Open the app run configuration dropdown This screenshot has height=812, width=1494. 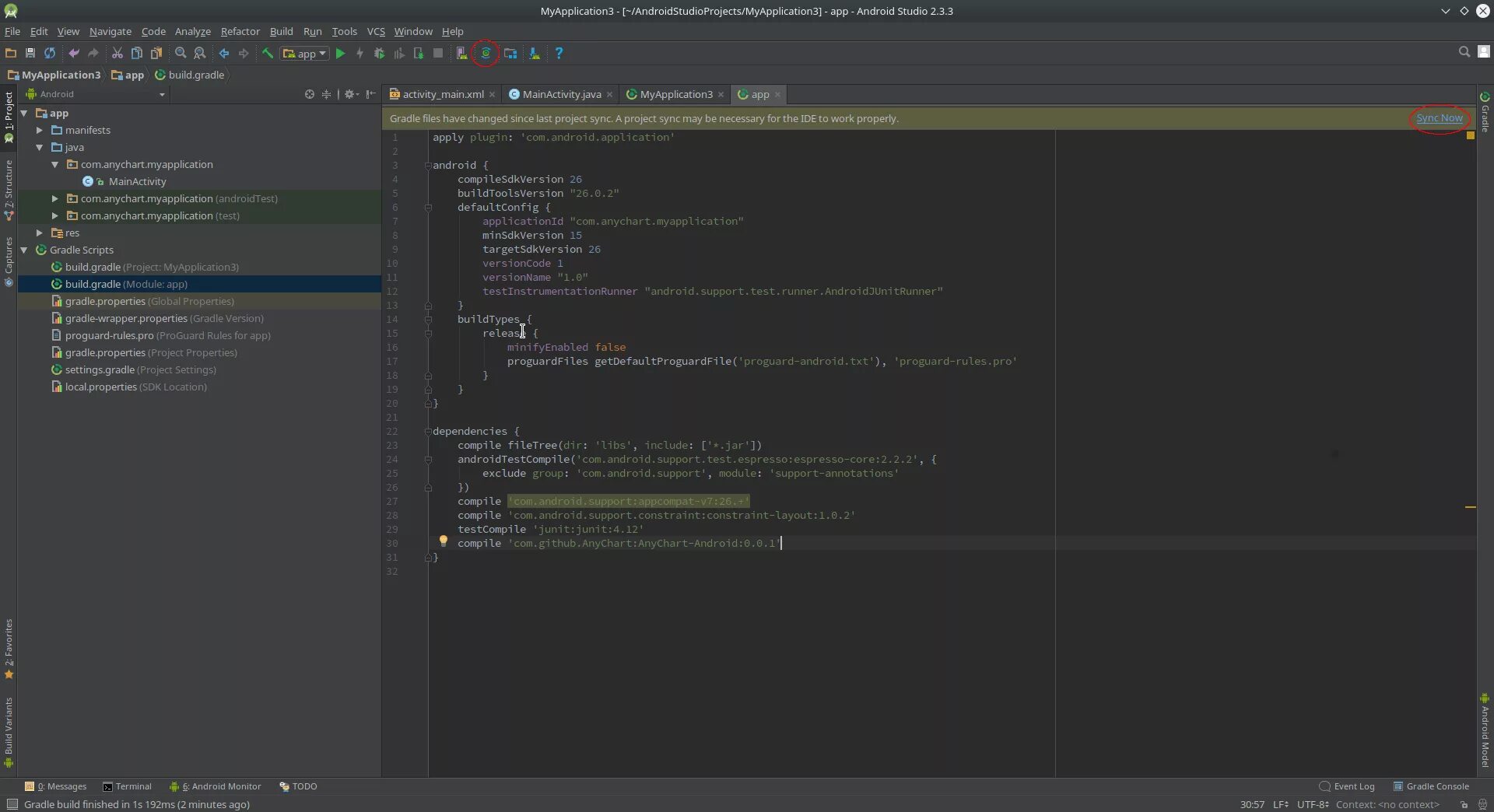(305, 53)
